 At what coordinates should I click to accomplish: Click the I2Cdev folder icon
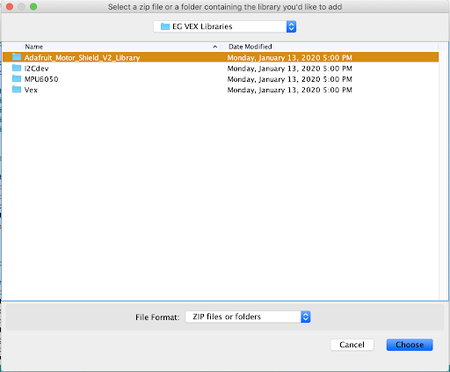pos(16,68)
